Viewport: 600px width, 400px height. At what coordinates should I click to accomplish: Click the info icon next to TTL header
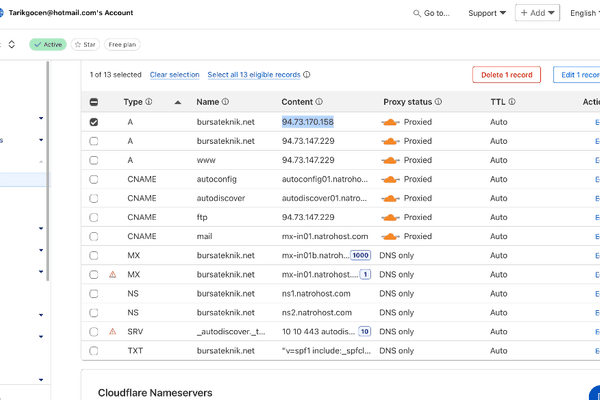pyautogui.click(x=512, y=102)
